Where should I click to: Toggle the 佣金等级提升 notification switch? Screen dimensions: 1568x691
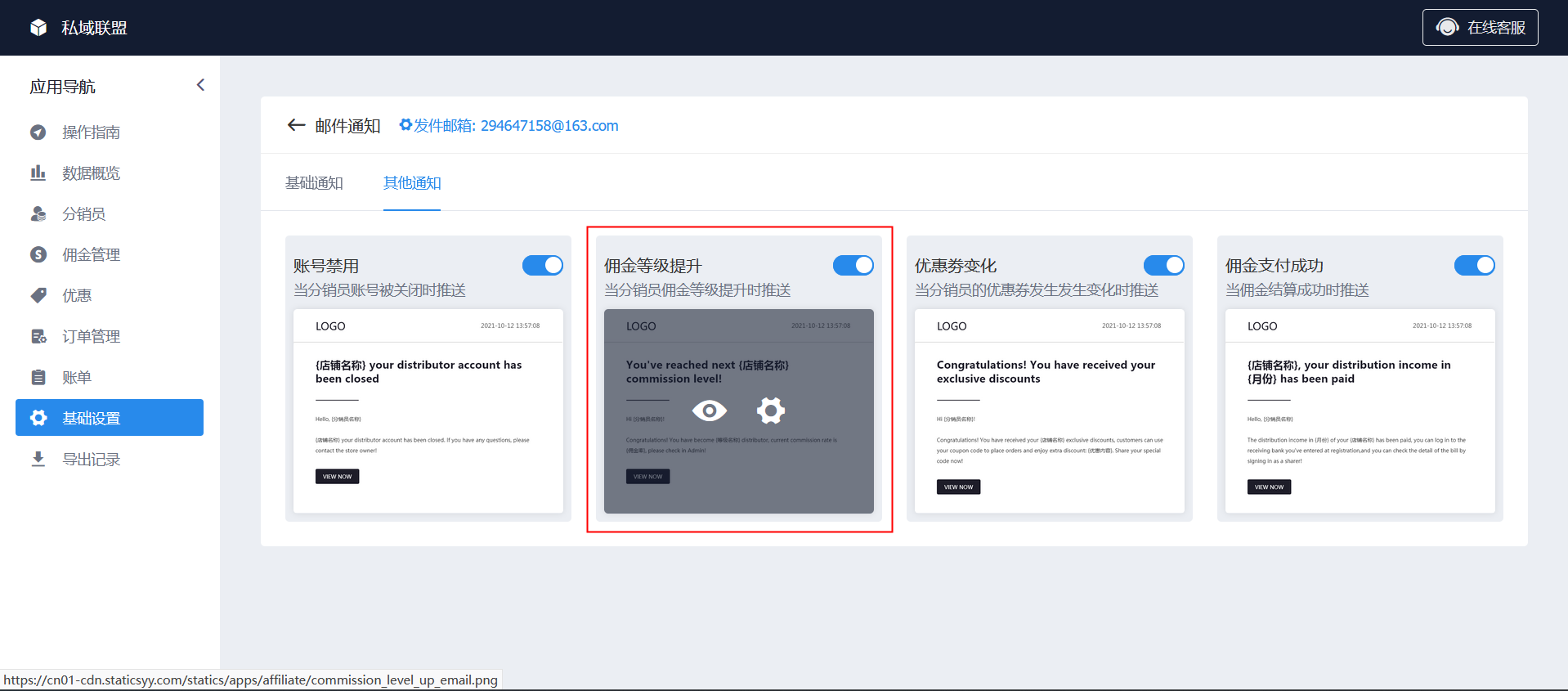(853, 265)
